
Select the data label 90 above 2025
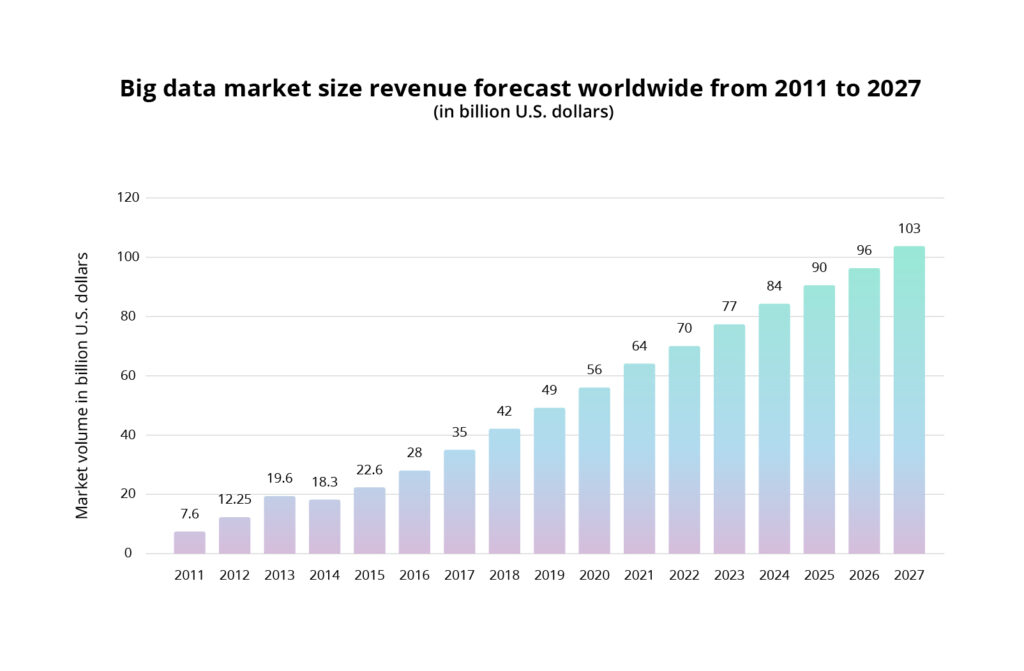click(820, 268)
